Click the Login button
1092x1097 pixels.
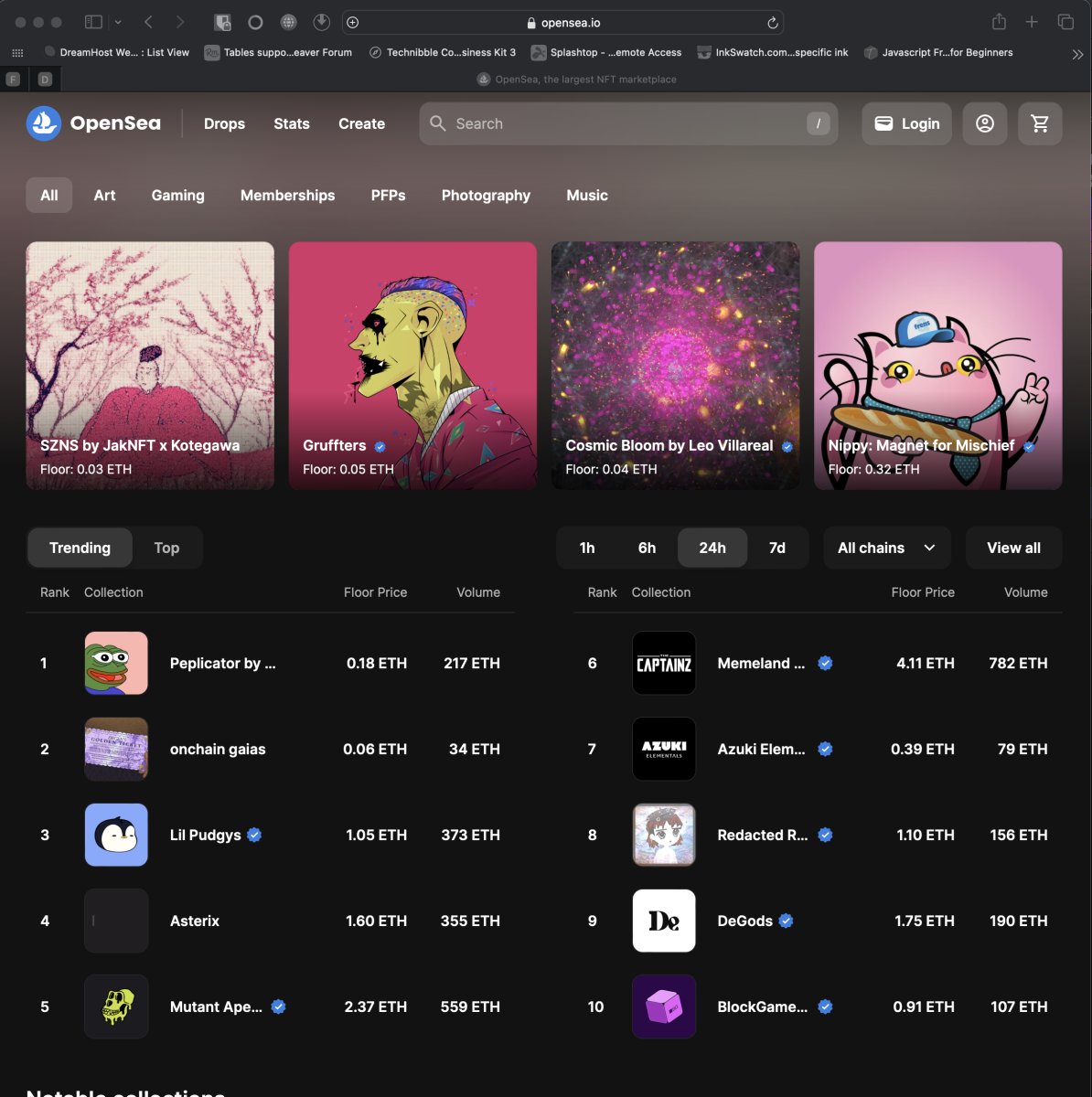(x=906, y=123)
